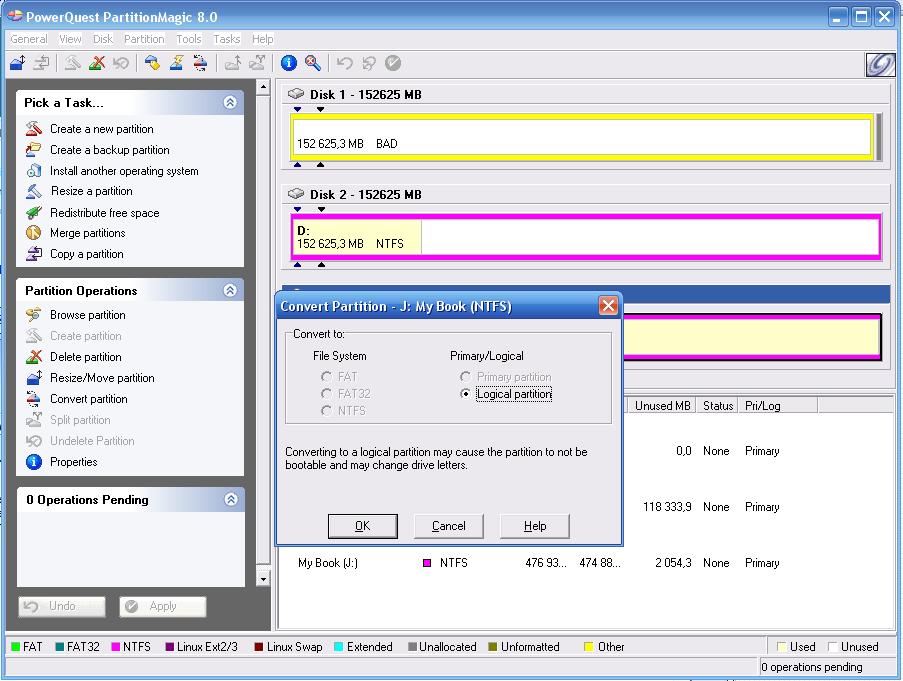This screenshot has width=903, height=681.
Task: Collapse the Pick a Task panel
Action: (x=230, y=102)
